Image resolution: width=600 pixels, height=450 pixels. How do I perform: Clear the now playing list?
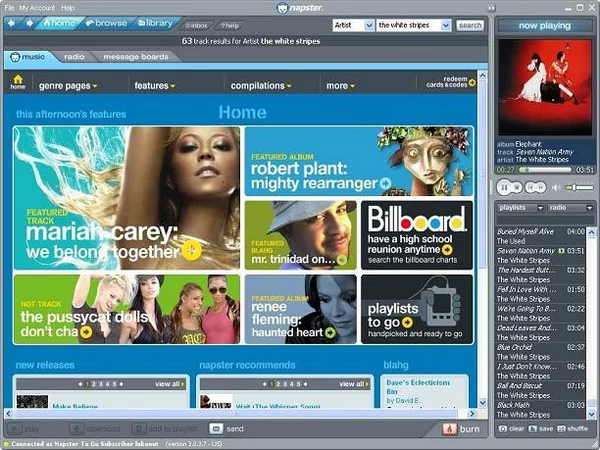click(512, 429)
